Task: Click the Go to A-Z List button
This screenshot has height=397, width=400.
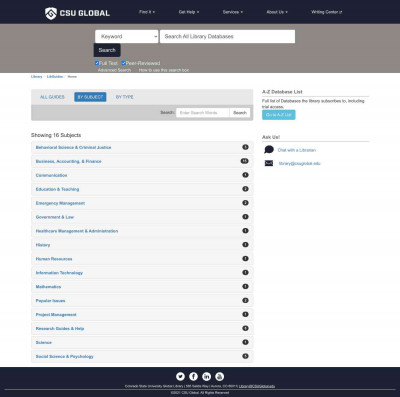Action: point(279,115)
